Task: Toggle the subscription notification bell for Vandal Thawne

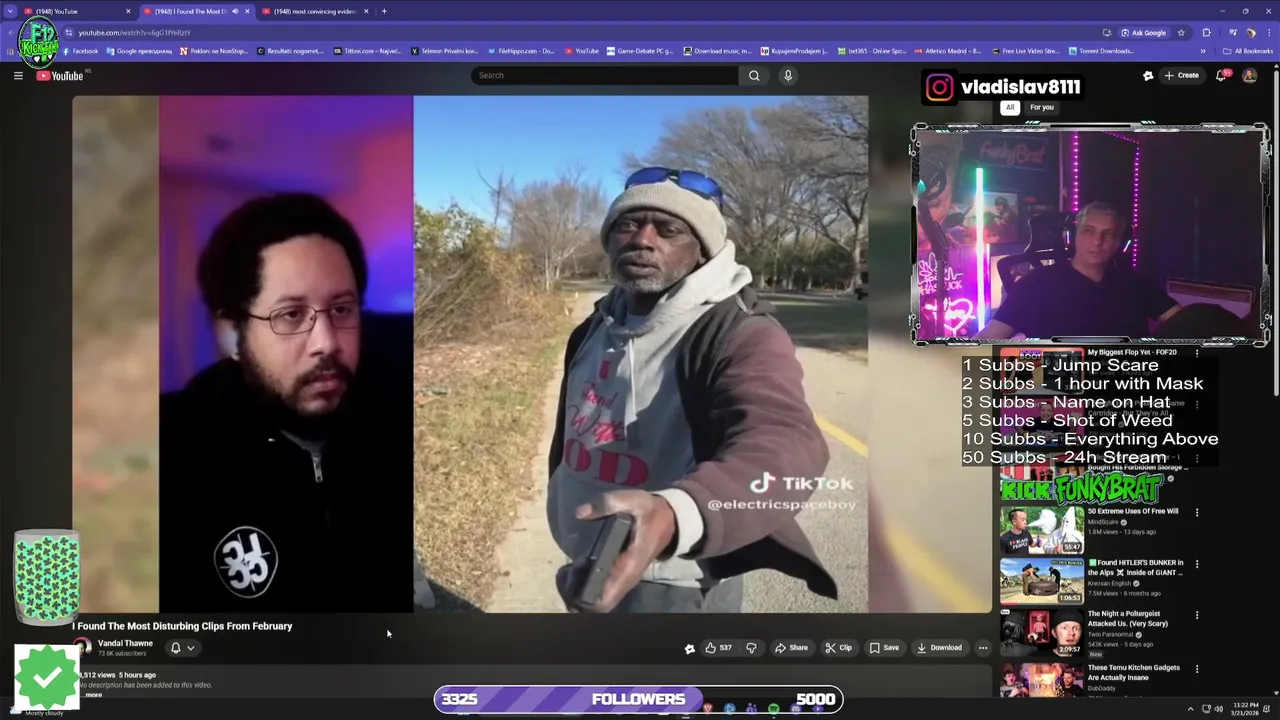Action: 175,648
